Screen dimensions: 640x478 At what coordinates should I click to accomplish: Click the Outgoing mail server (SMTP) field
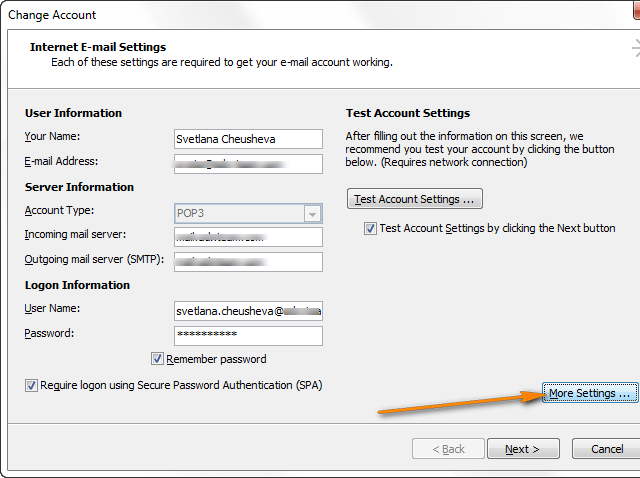[x=247, y=261]
